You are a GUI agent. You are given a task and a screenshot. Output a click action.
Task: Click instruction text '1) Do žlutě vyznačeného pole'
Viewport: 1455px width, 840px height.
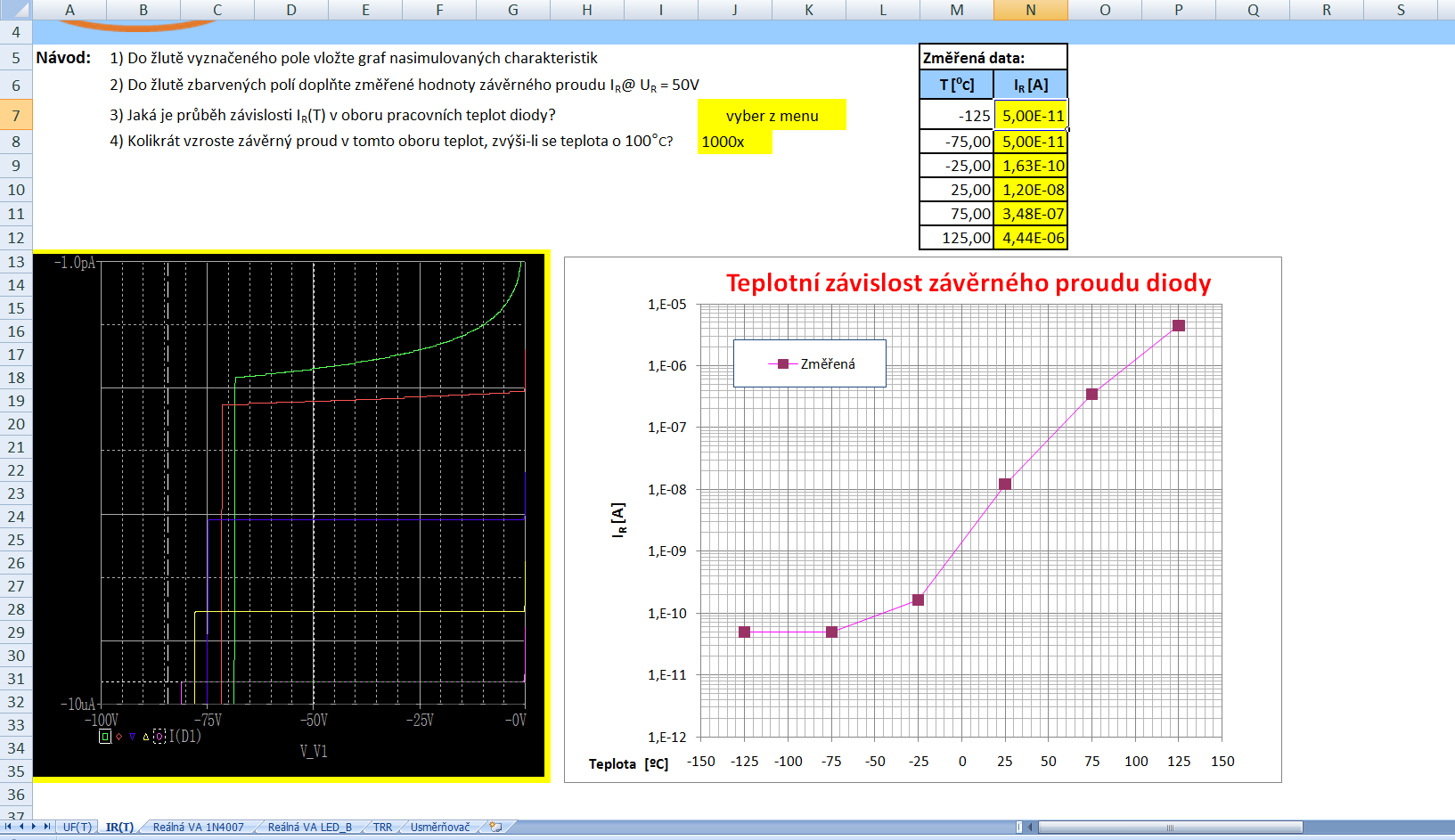[354, 57]
